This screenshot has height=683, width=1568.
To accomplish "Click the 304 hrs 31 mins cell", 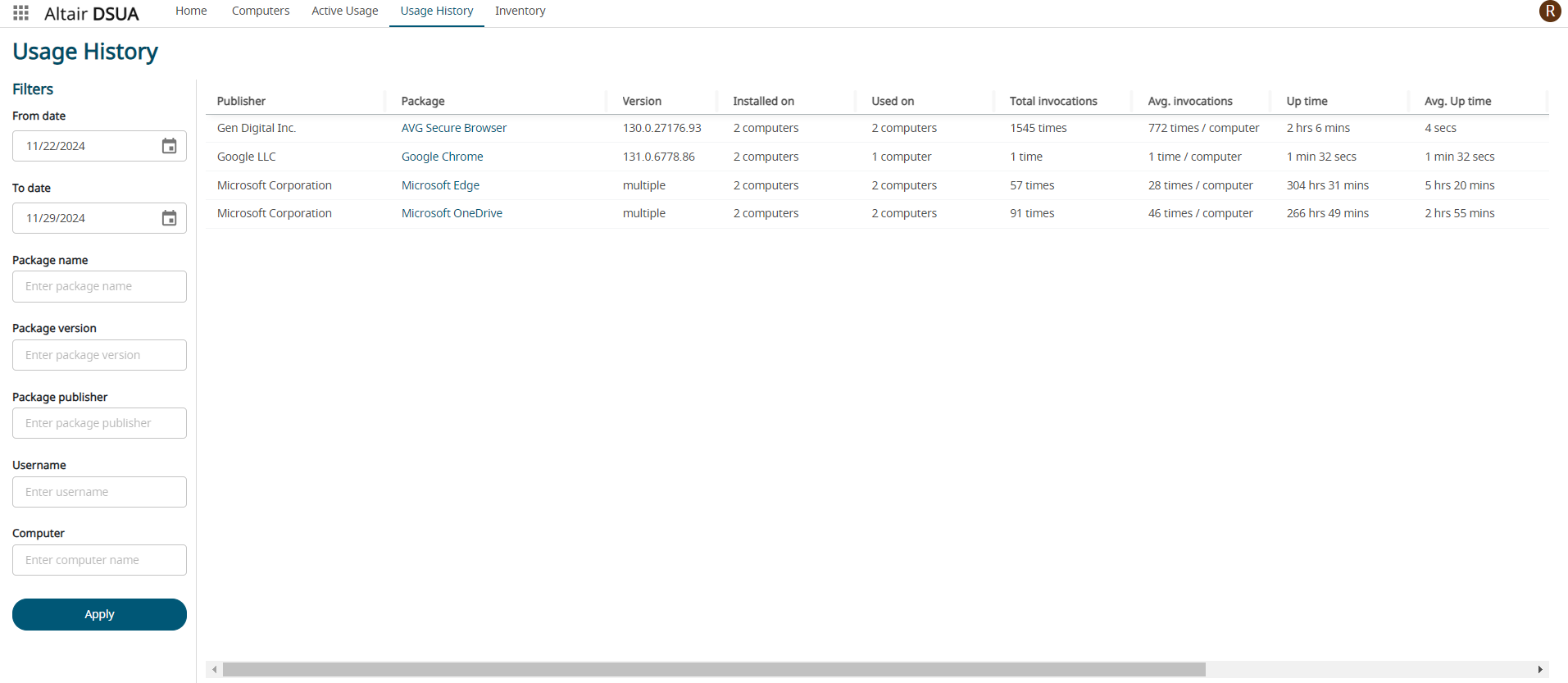I will (x=1328, y=186).
